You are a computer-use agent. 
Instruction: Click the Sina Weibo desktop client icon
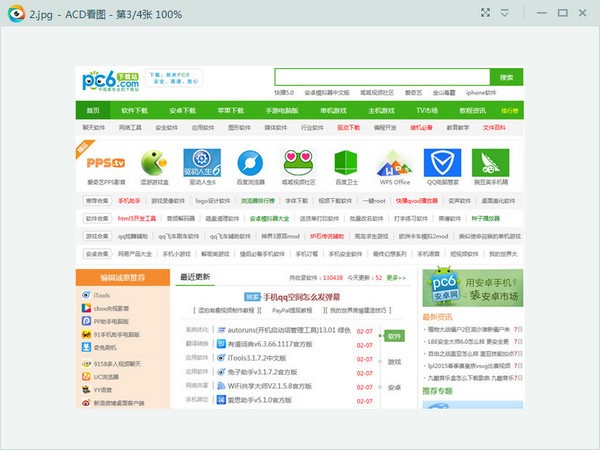pos(86,403)
